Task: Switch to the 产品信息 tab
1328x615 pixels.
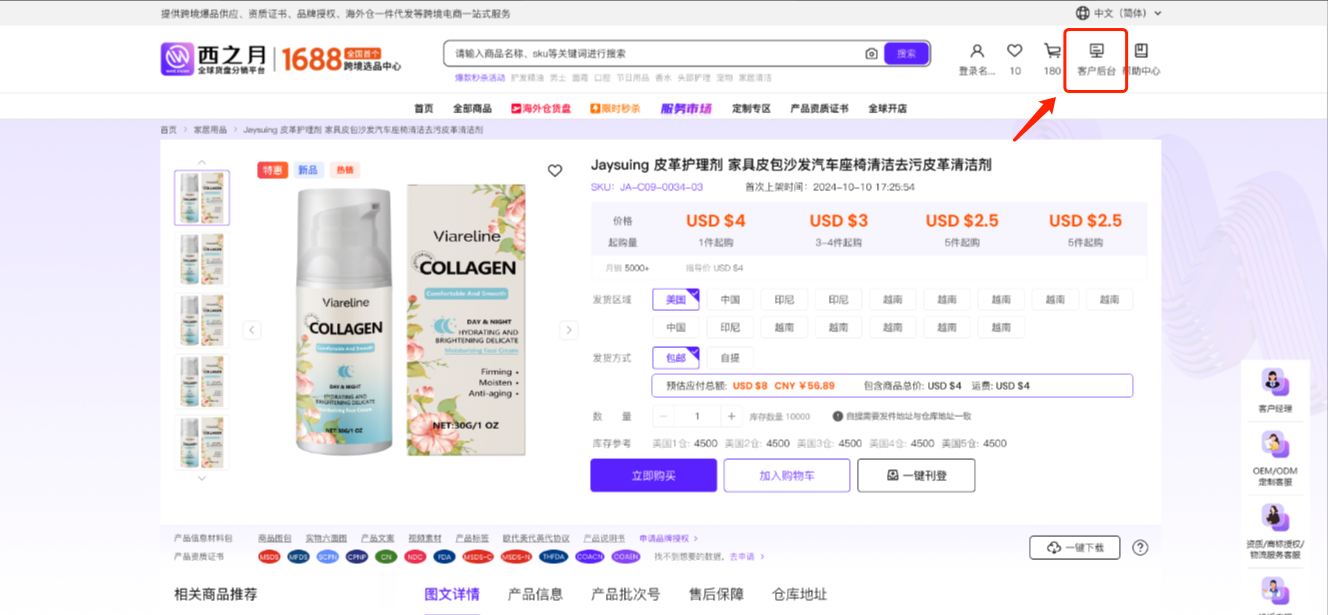Action: 535,594
